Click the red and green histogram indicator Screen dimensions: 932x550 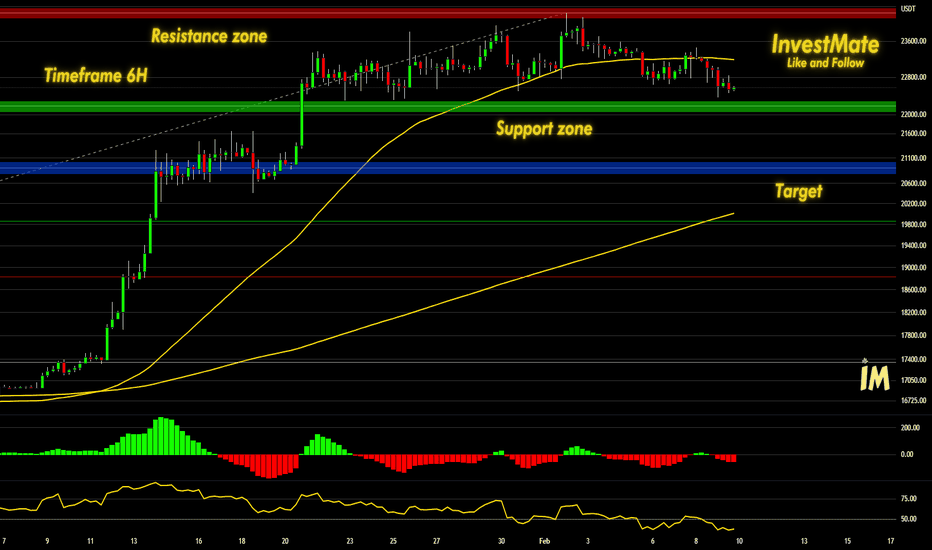369,448
